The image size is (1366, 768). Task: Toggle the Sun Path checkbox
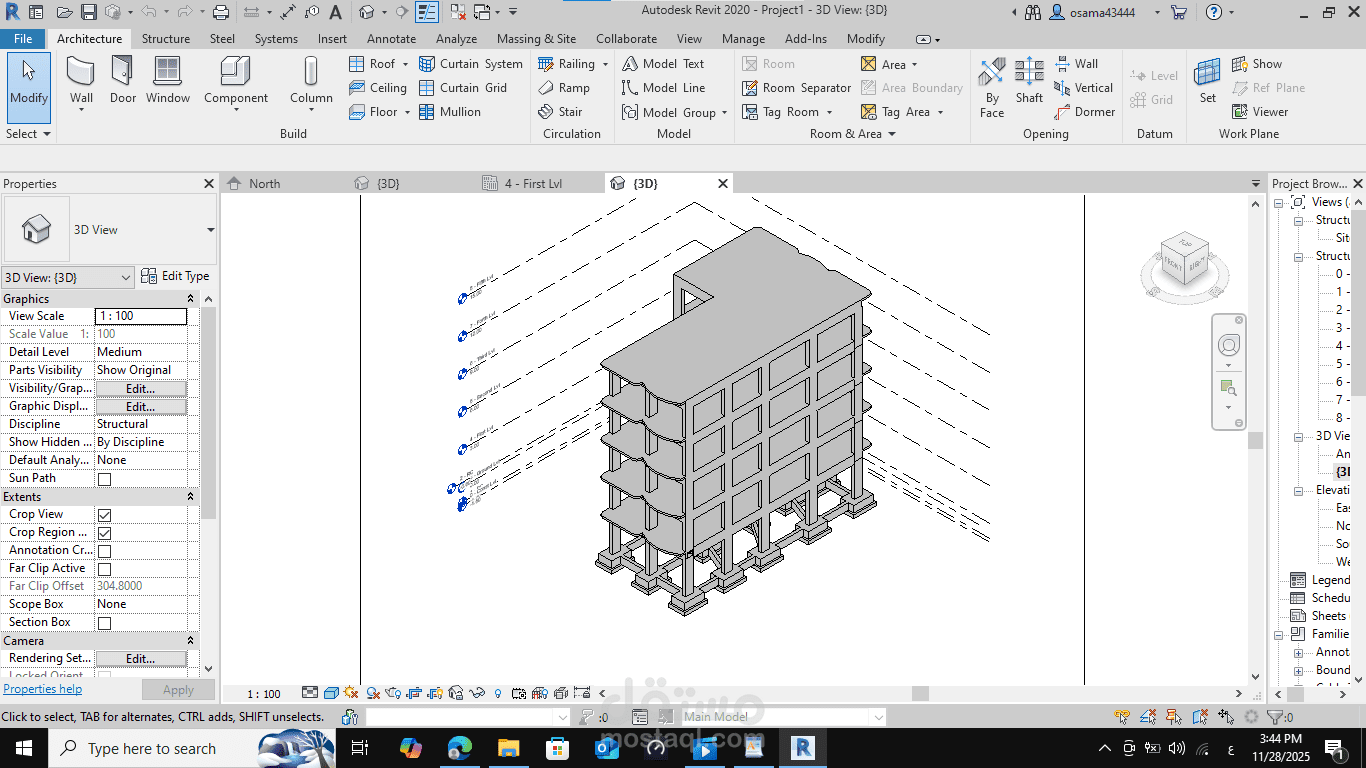pyautogui.click(x=104, y=479)
